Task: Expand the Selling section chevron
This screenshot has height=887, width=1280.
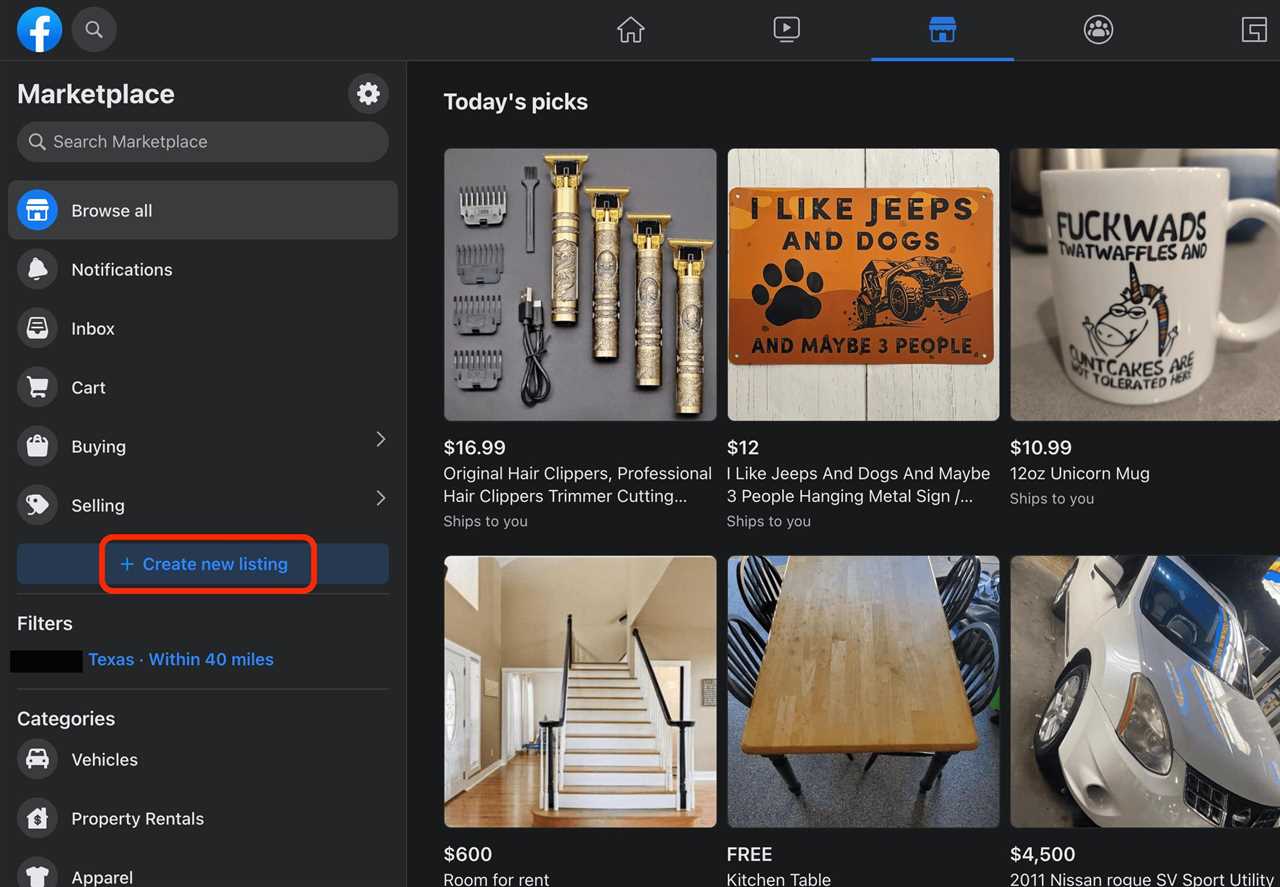Action: click(x=380, y=499)
